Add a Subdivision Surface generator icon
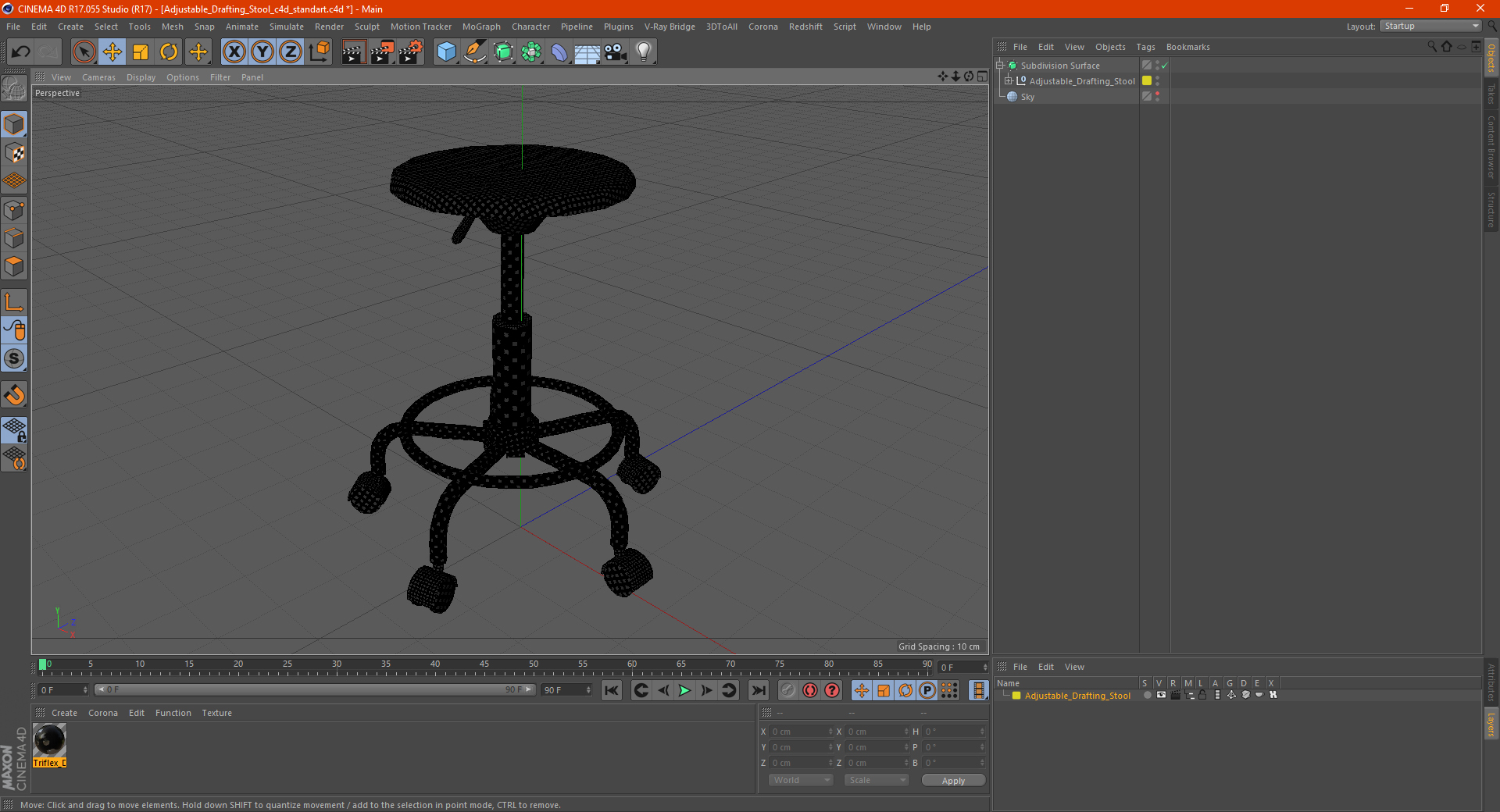 point(503,52)
